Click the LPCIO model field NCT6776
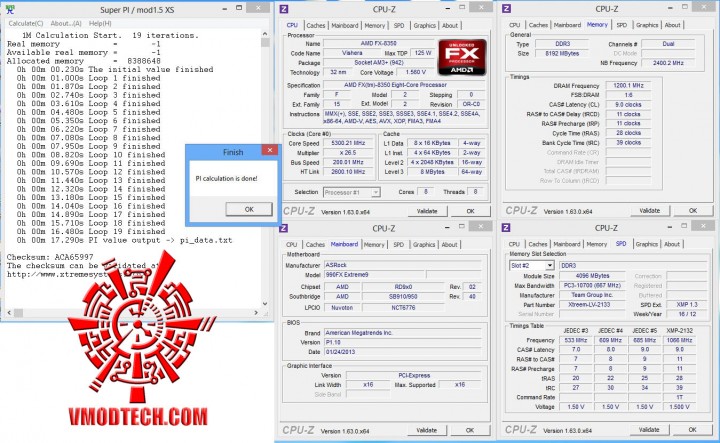The height and width of the screenshot is (443, 720). point(403,308)
